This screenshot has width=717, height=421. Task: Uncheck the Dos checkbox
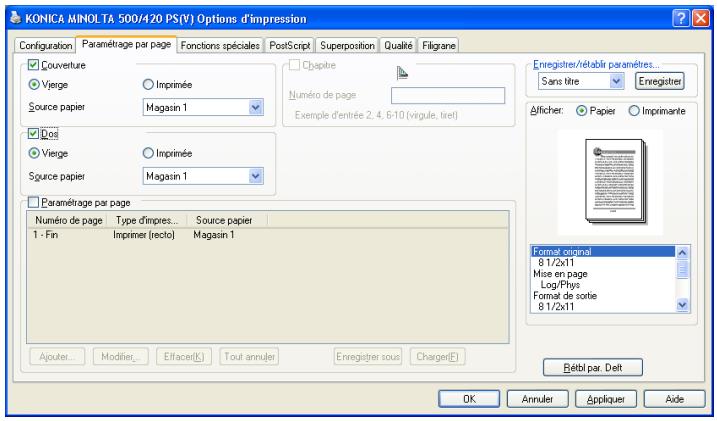(33, 133)
